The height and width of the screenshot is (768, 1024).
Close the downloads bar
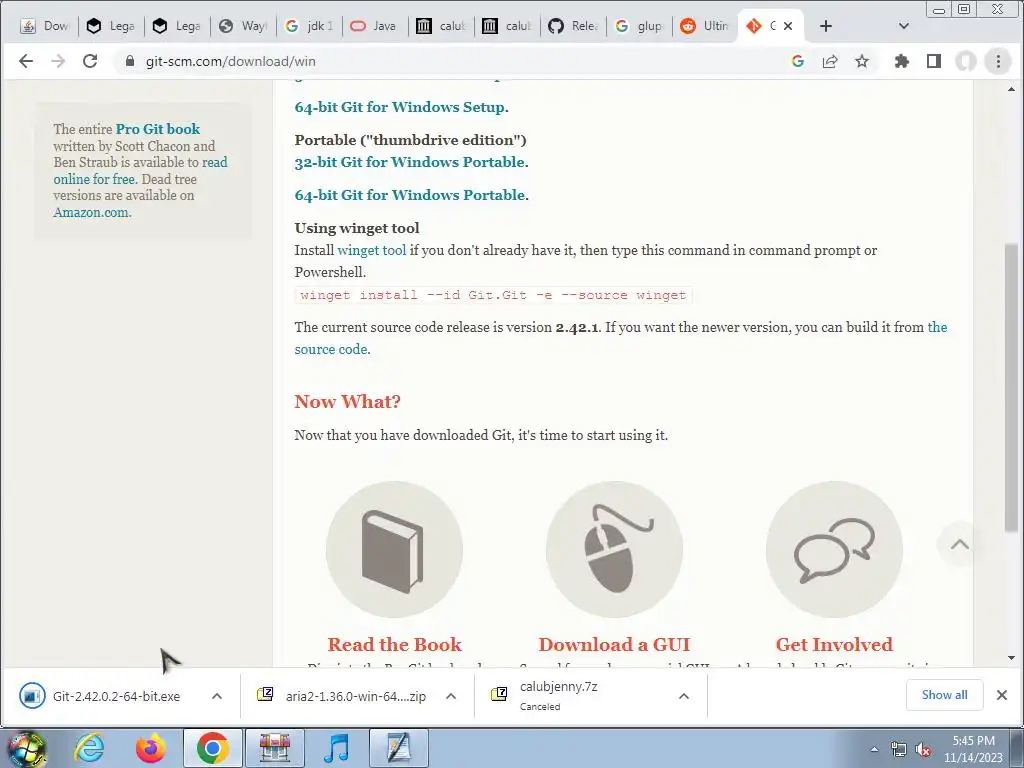point(1002,695)
